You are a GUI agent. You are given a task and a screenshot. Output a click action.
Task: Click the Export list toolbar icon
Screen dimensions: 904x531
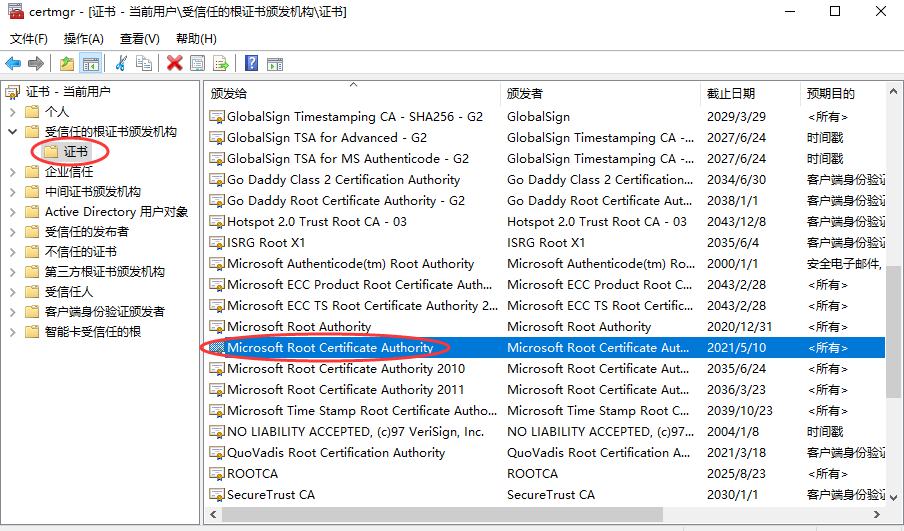click(x=221, y=63)
